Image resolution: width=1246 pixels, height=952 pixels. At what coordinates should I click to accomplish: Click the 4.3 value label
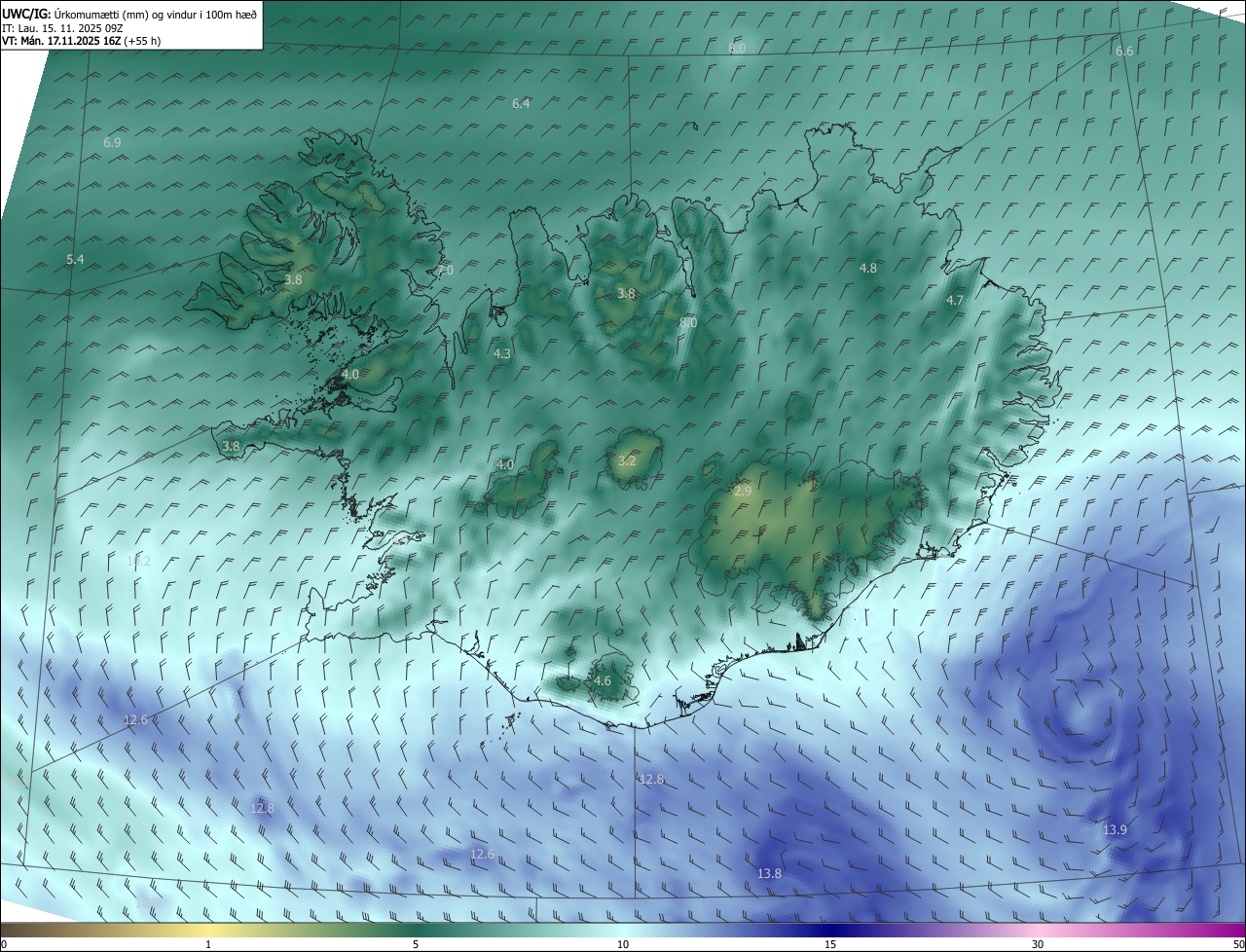[502, 354]
